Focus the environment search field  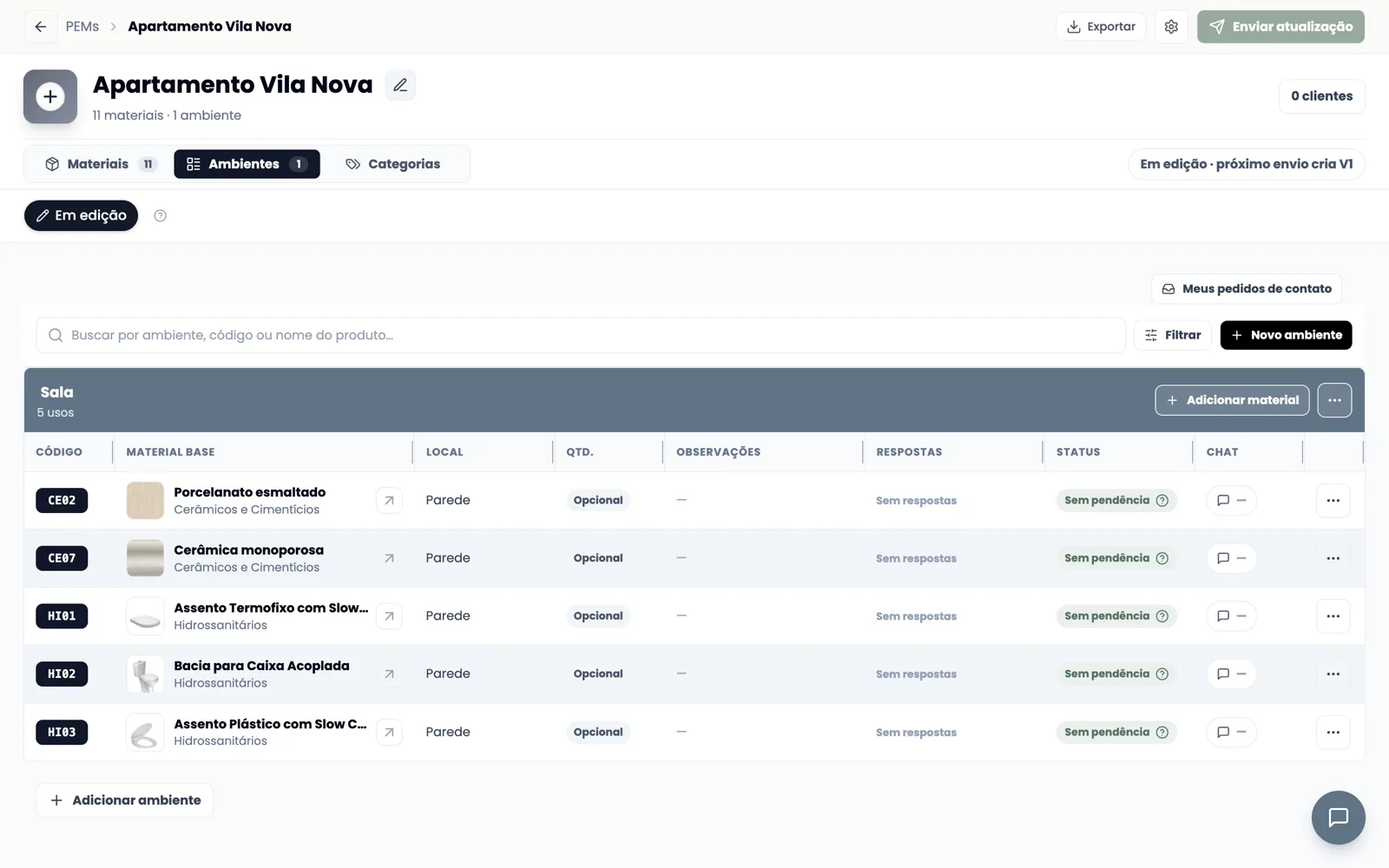point(581,335)
